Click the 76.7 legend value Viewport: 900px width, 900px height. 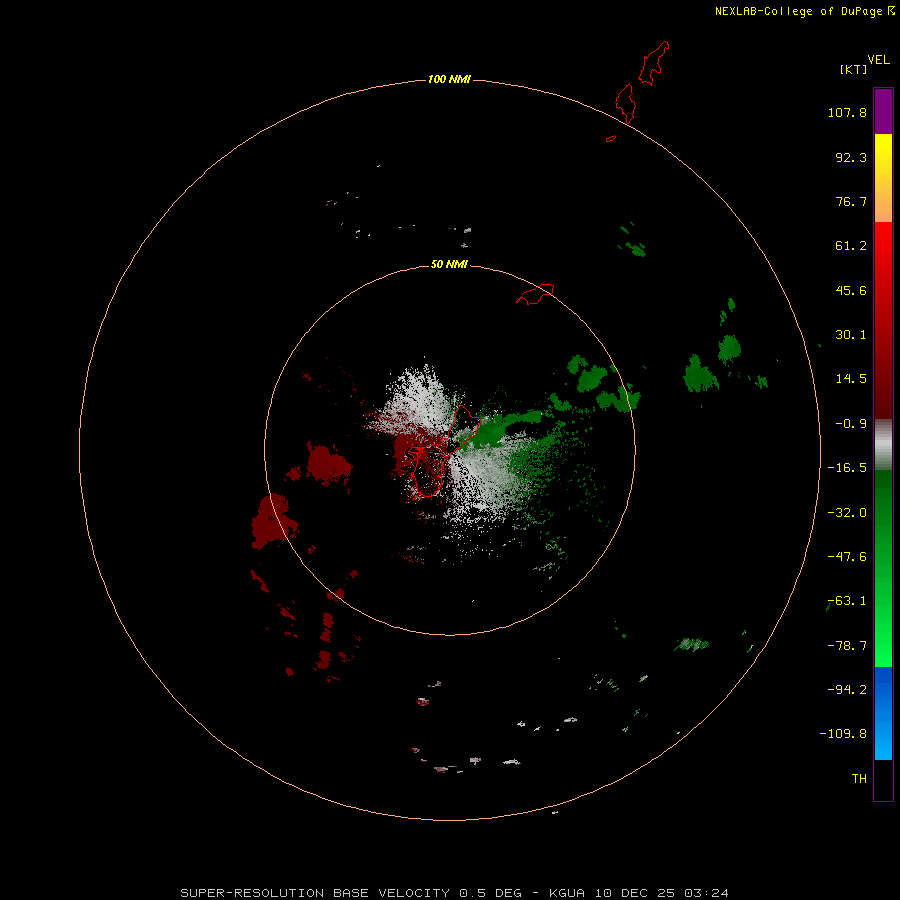point(851,201)
